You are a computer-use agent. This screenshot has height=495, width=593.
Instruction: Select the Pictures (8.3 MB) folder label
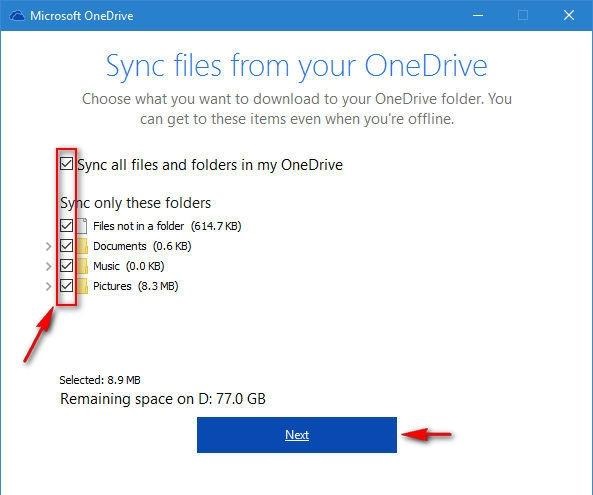(135, 286)
